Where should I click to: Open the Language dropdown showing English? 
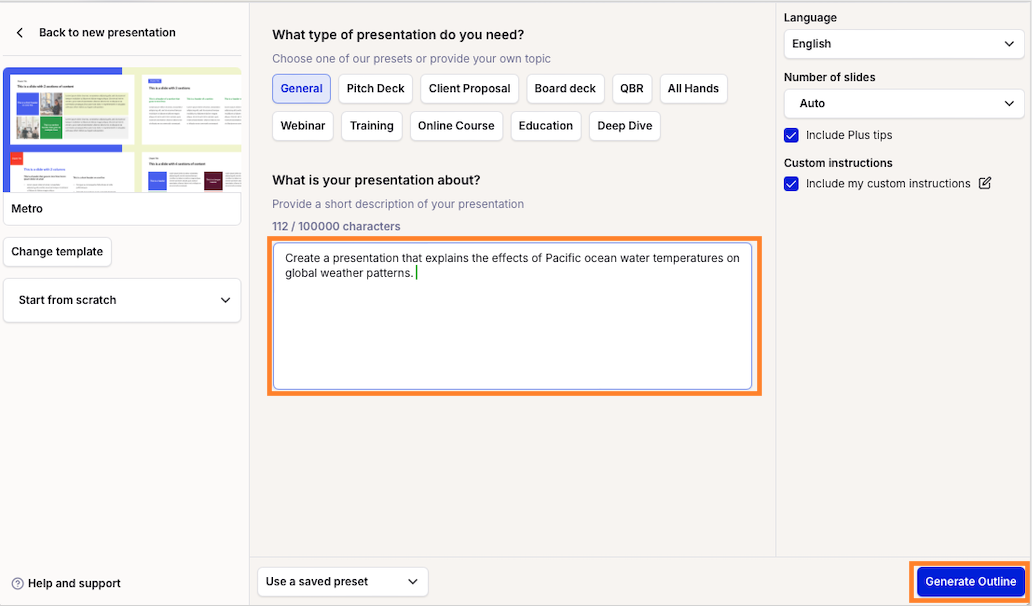[x=904, y=44]
